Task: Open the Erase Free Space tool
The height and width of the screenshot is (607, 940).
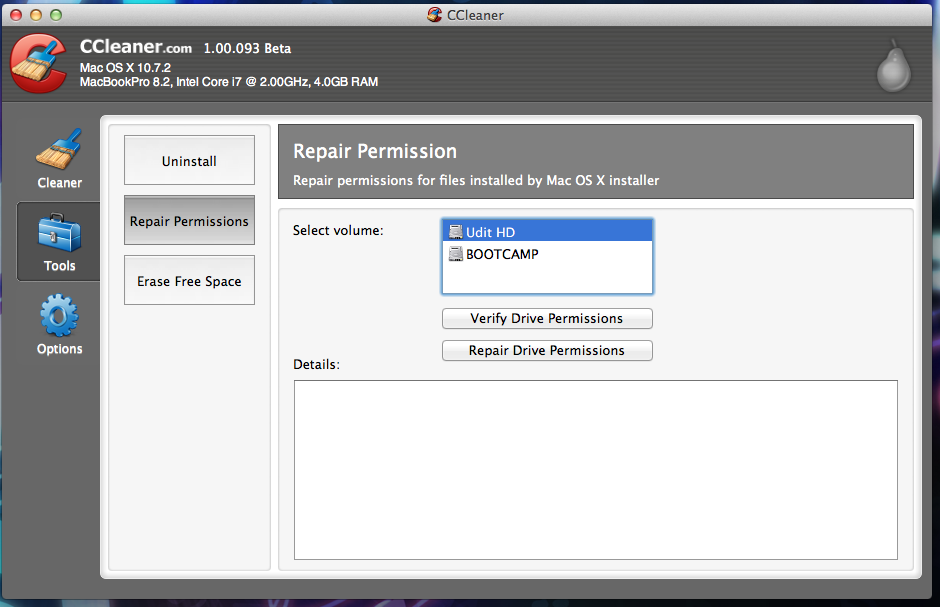Action: pyautogui.click(x=189, y=280)
